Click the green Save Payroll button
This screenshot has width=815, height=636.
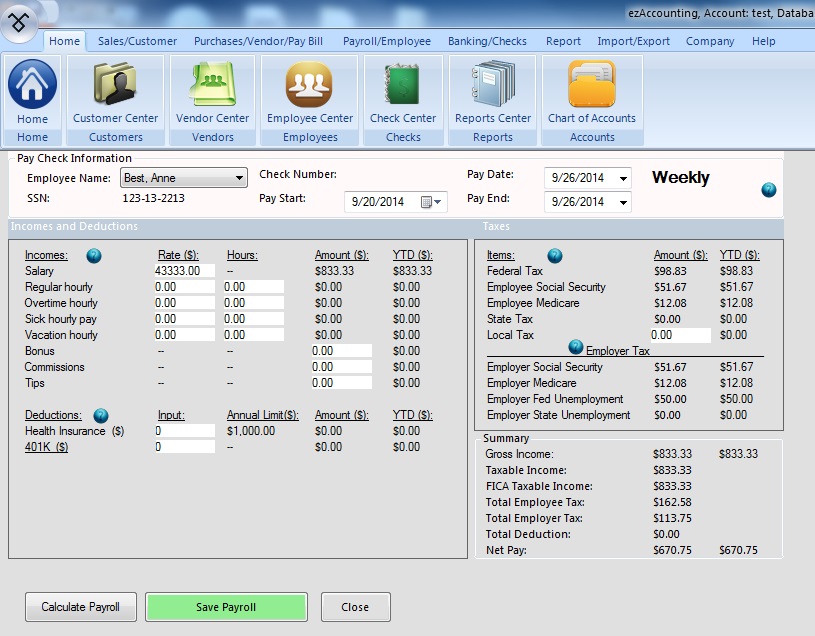226,607
